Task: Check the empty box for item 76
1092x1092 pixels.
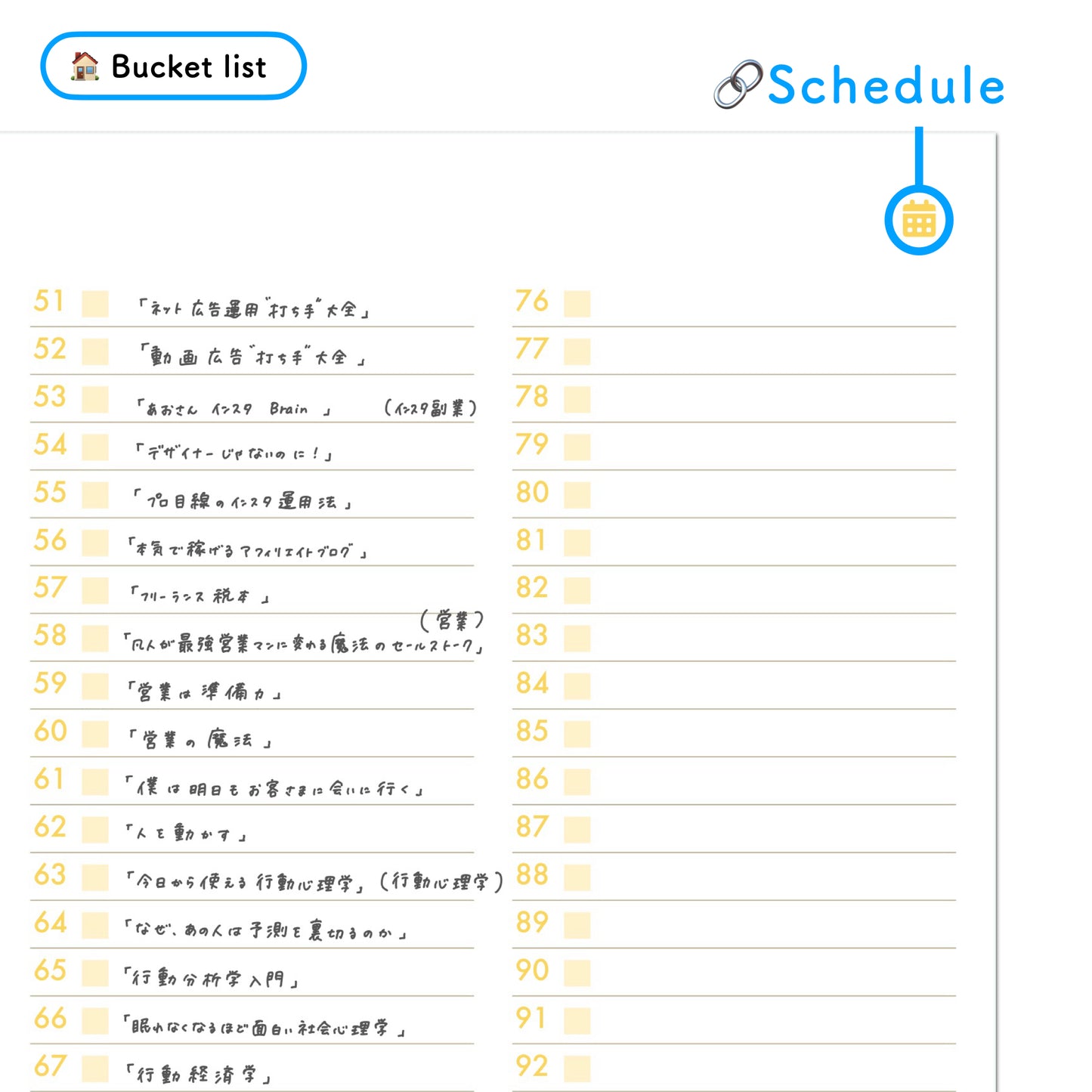Action: click(x=577, y=304)
